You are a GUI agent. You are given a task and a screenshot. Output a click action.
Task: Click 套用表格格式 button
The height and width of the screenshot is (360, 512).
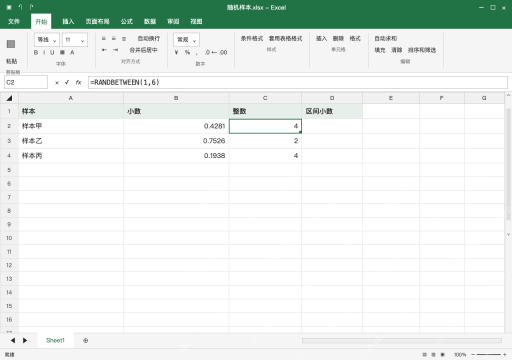(x=285, y=39)
